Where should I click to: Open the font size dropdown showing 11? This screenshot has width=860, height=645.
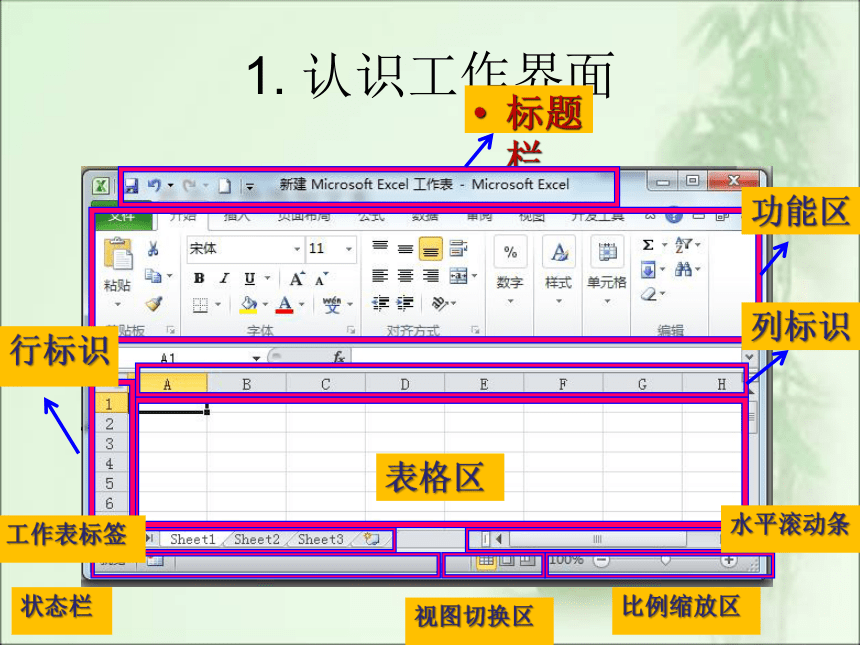pyautogui.click(x=349, y=249)
